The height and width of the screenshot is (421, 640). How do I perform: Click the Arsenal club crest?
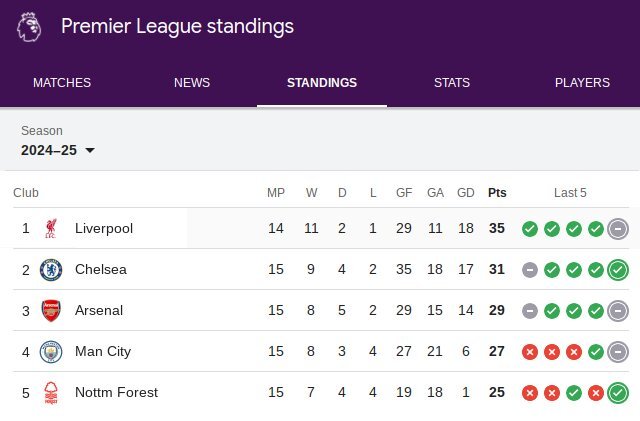51,311
